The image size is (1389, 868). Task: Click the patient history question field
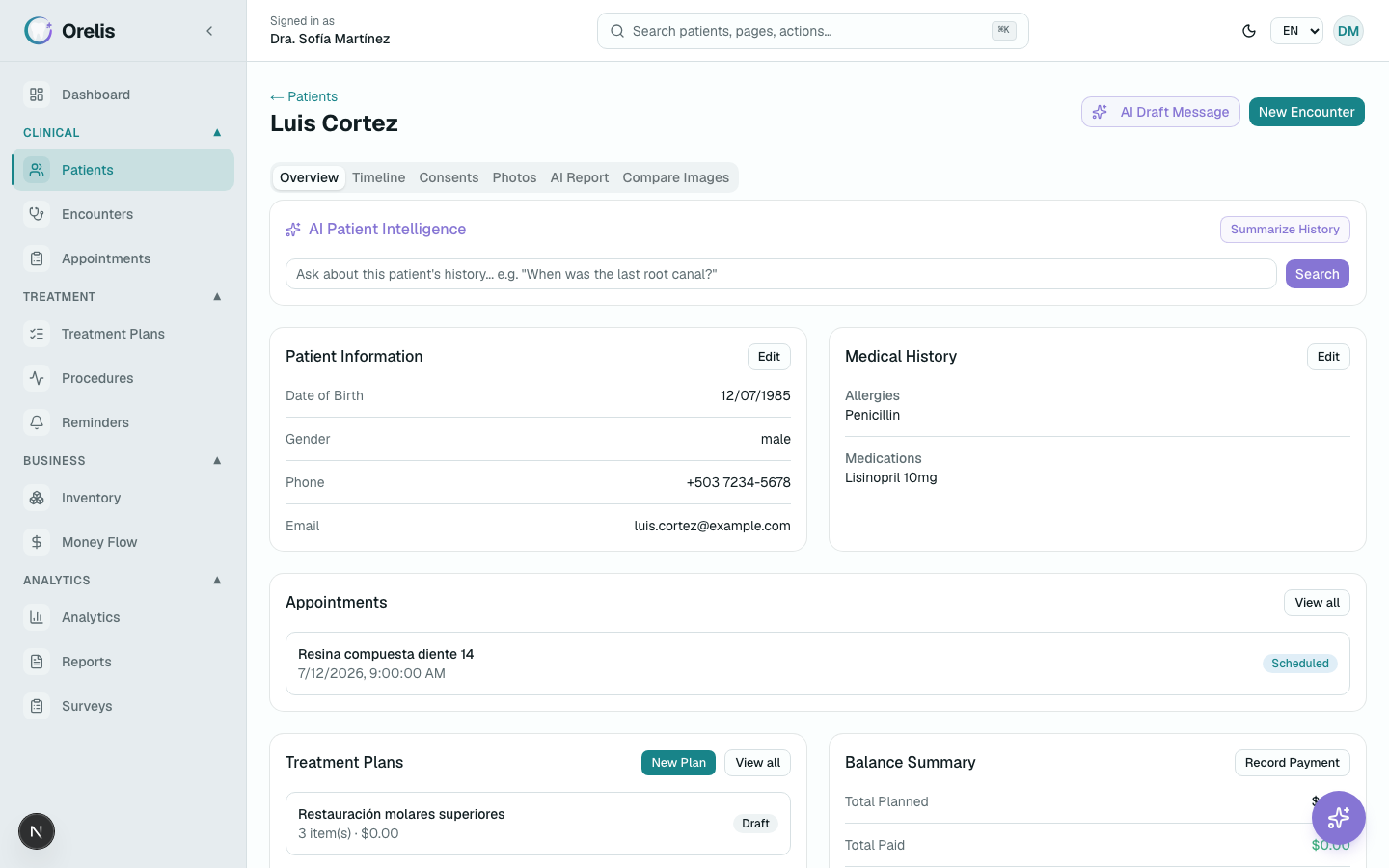click(780, 274)
